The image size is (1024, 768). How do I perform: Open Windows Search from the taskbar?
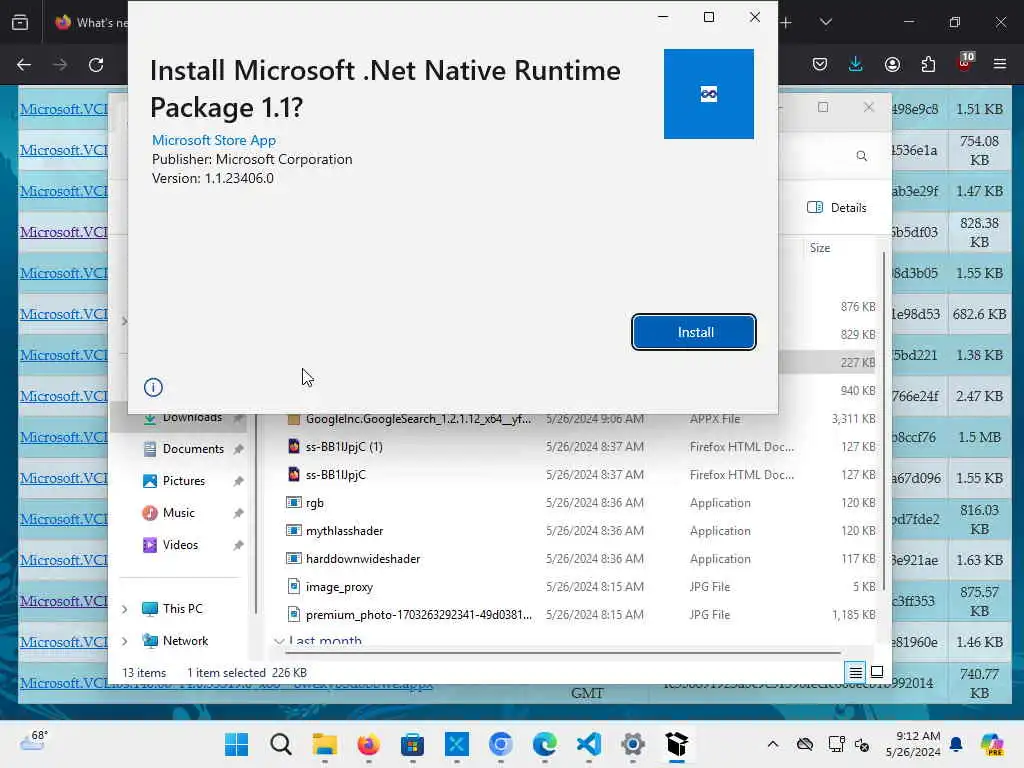281,744
